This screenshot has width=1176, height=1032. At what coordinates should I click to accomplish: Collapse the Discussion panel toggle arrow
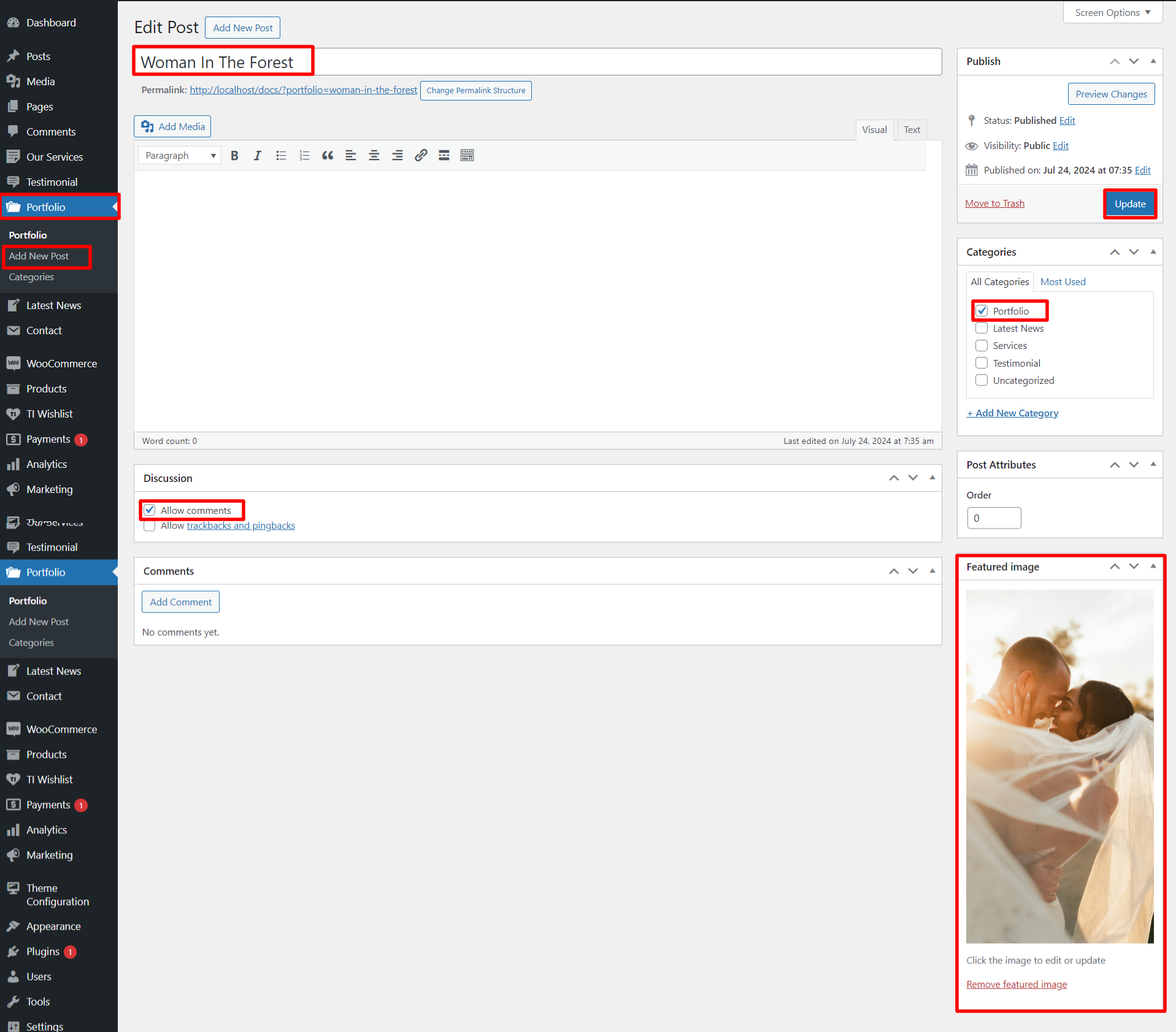932,478
